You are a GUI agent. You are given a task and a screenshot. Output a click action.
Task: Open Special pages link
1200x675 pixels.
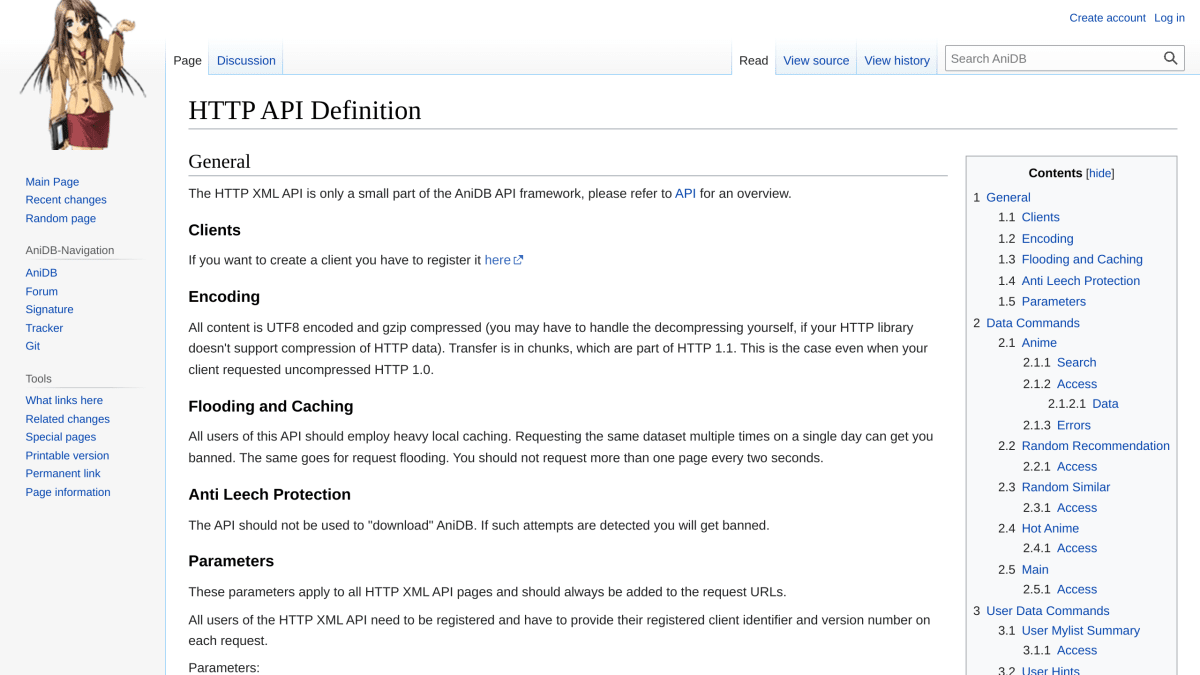click(61, 437)
